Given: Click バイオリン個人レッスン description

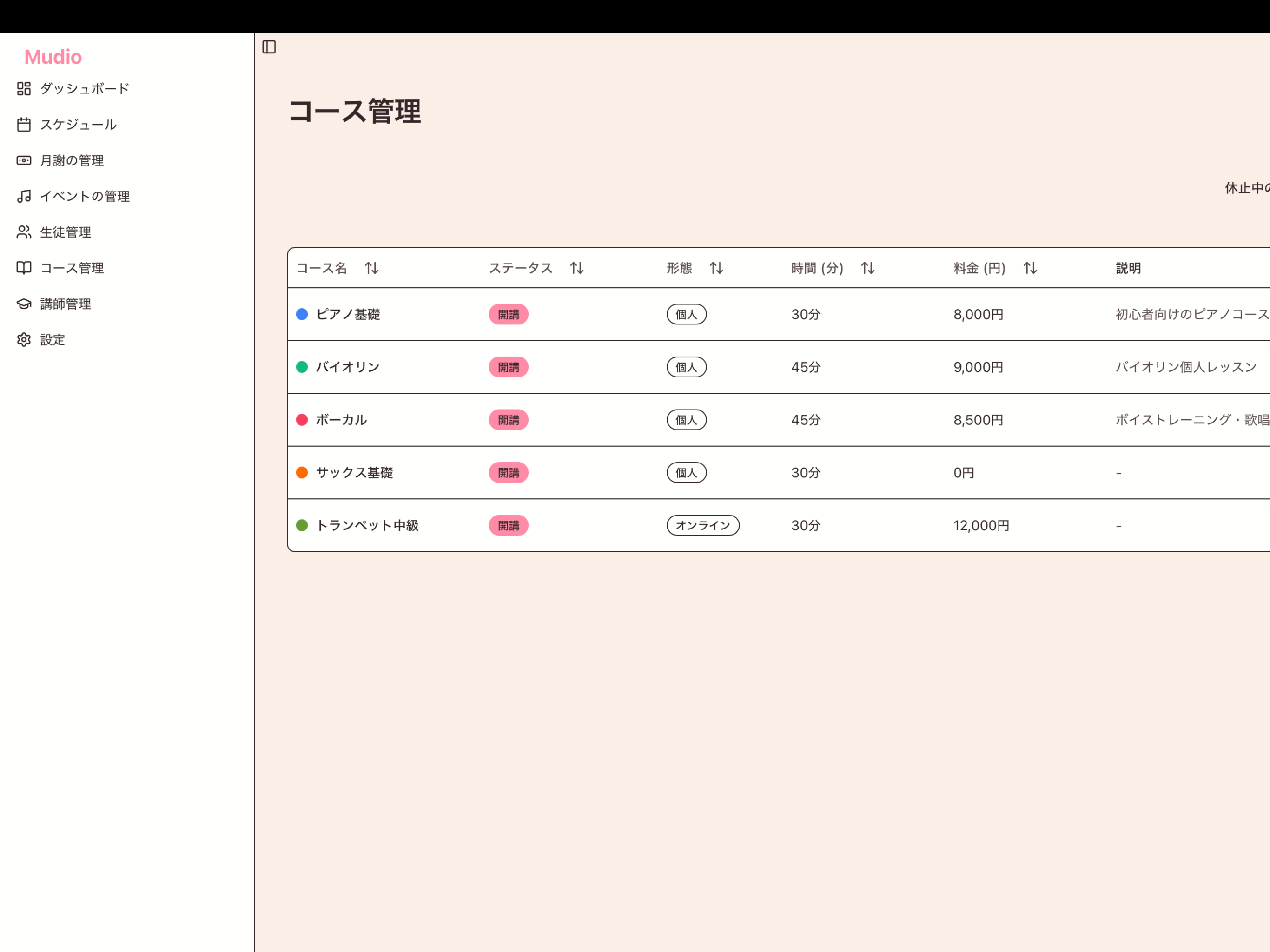Looking at the screenshot, I should tap(1186, 367).
